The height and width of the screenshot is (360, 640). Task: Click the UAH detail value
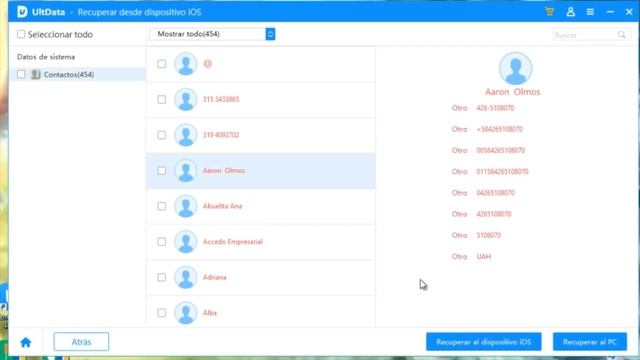click(484, 256)
